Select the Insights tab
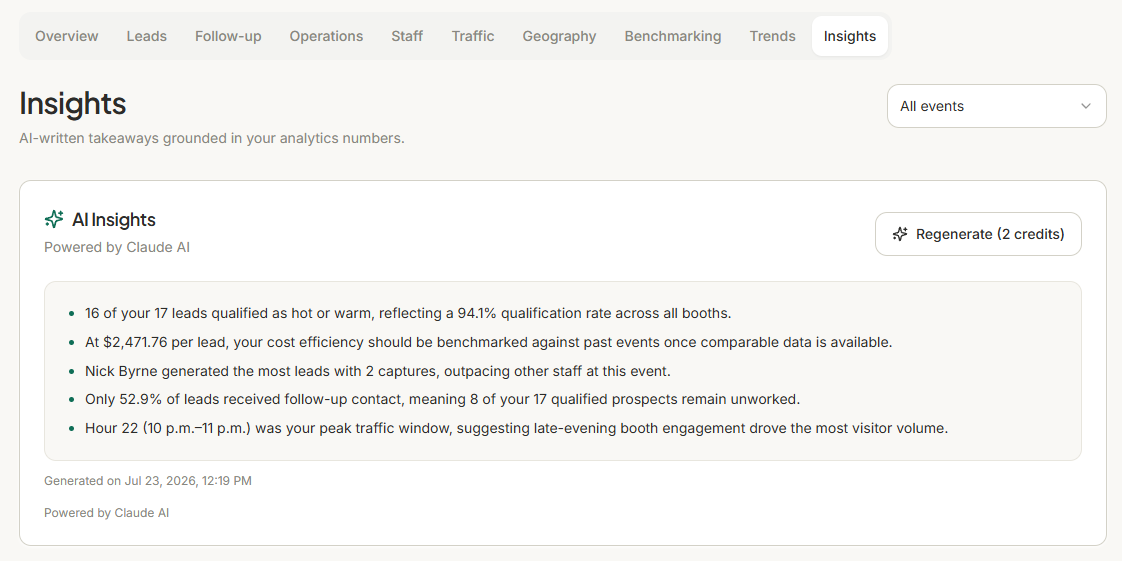This screenshot has height=561, width=1122. 850,36
